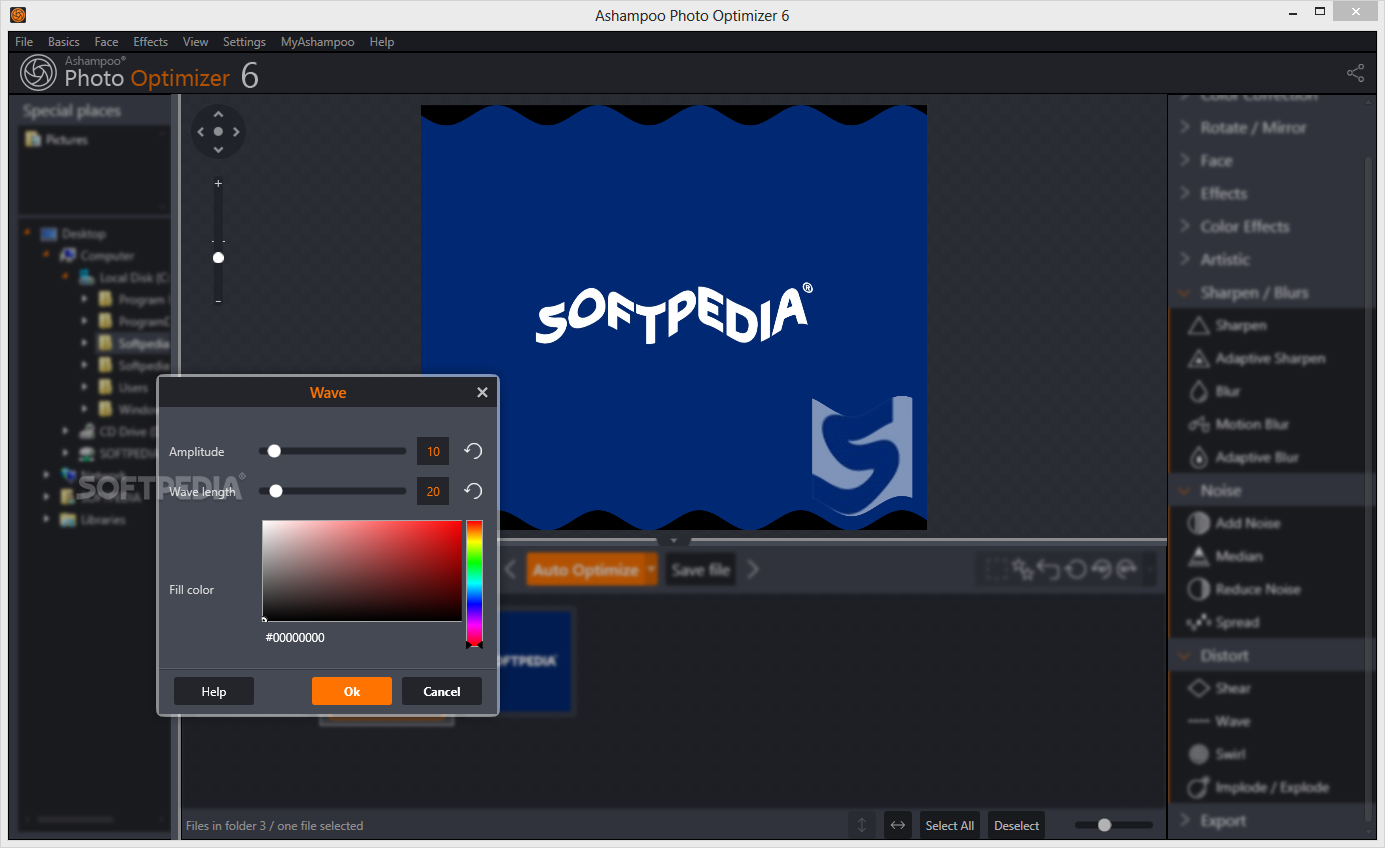Open the MyAshampoo menu
Viewport: 1385px width, 848px height.
[x=317, y=41]
